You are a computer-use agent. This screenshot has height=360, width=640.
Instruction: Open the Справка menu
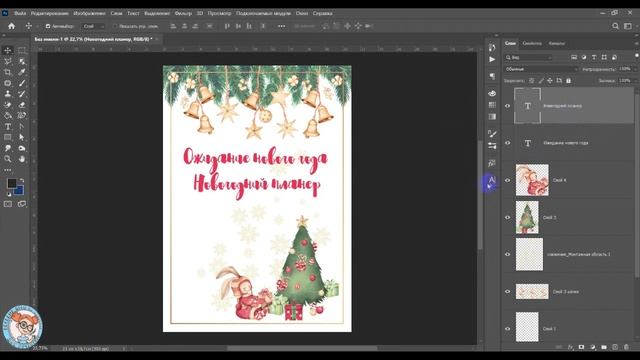322,13
